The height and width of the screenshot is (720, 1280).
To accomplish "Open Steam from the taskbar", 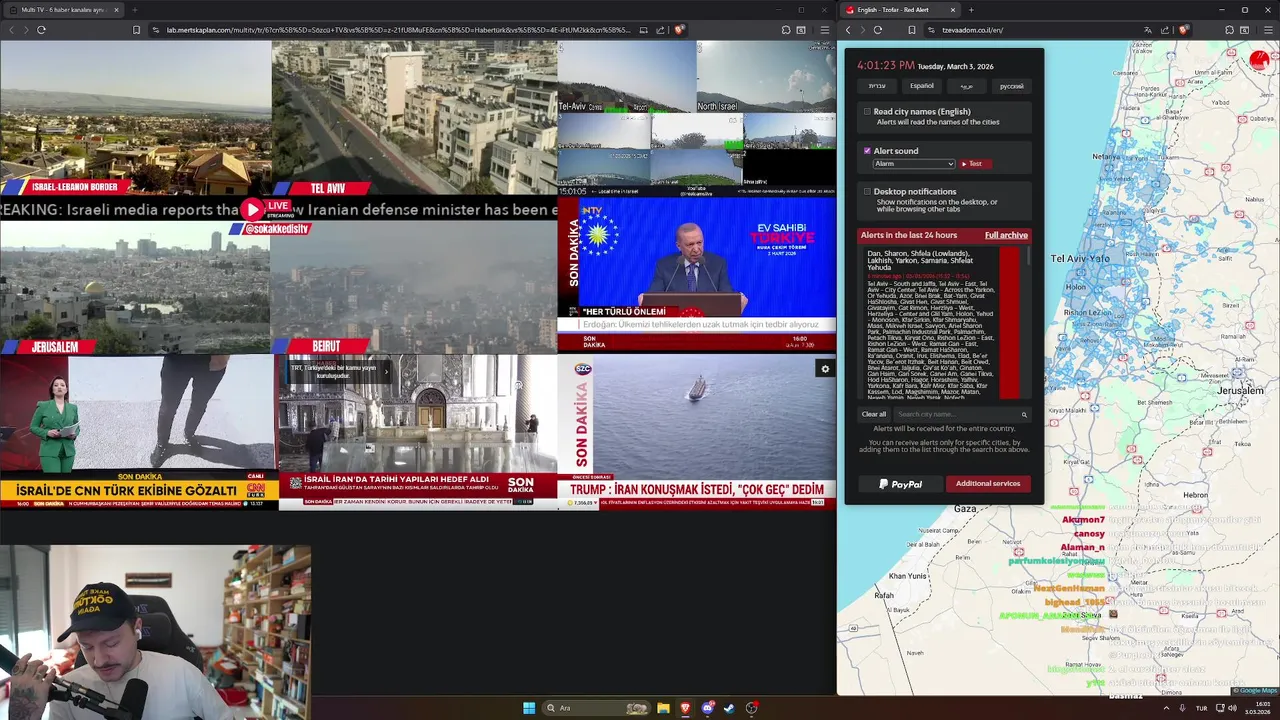I will click(729, 708).
